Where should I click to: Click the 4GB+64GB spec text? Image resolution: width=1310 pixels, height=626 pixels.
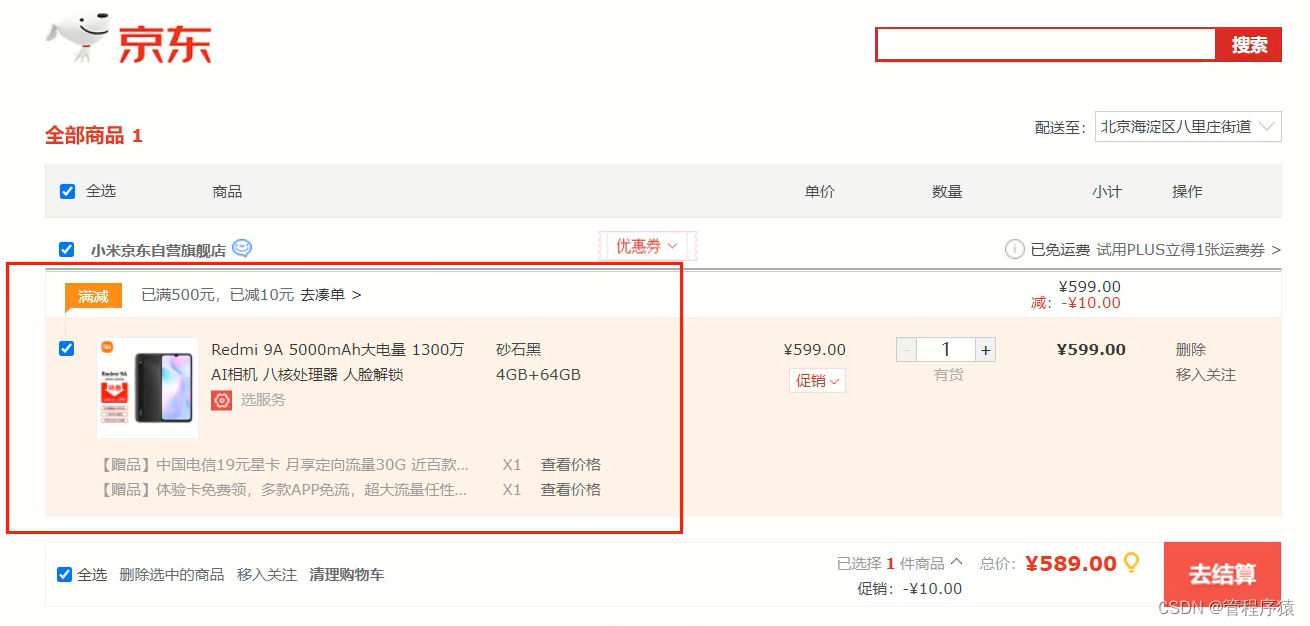[x=538, y=374]
